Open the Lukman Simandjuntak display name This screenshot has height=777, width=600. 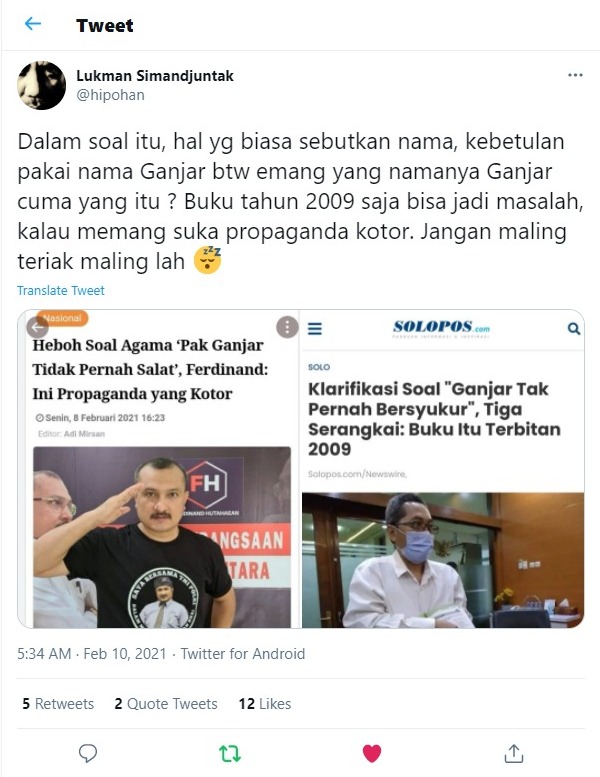155,76
